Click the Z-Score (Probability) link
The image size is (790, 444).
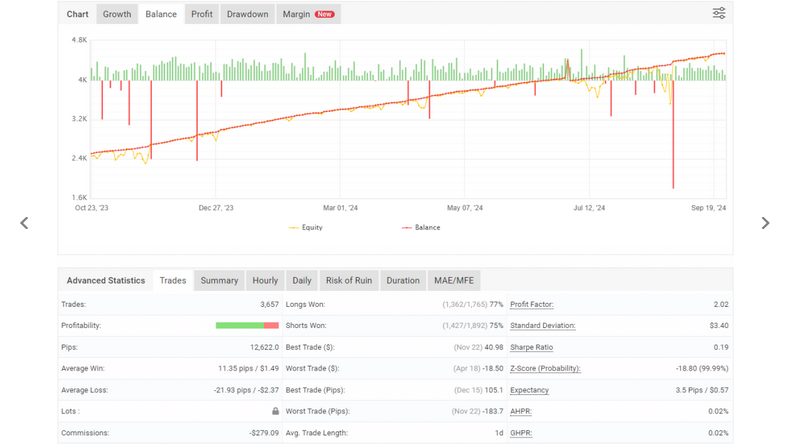pyautogui.click(x=545, y=368)
